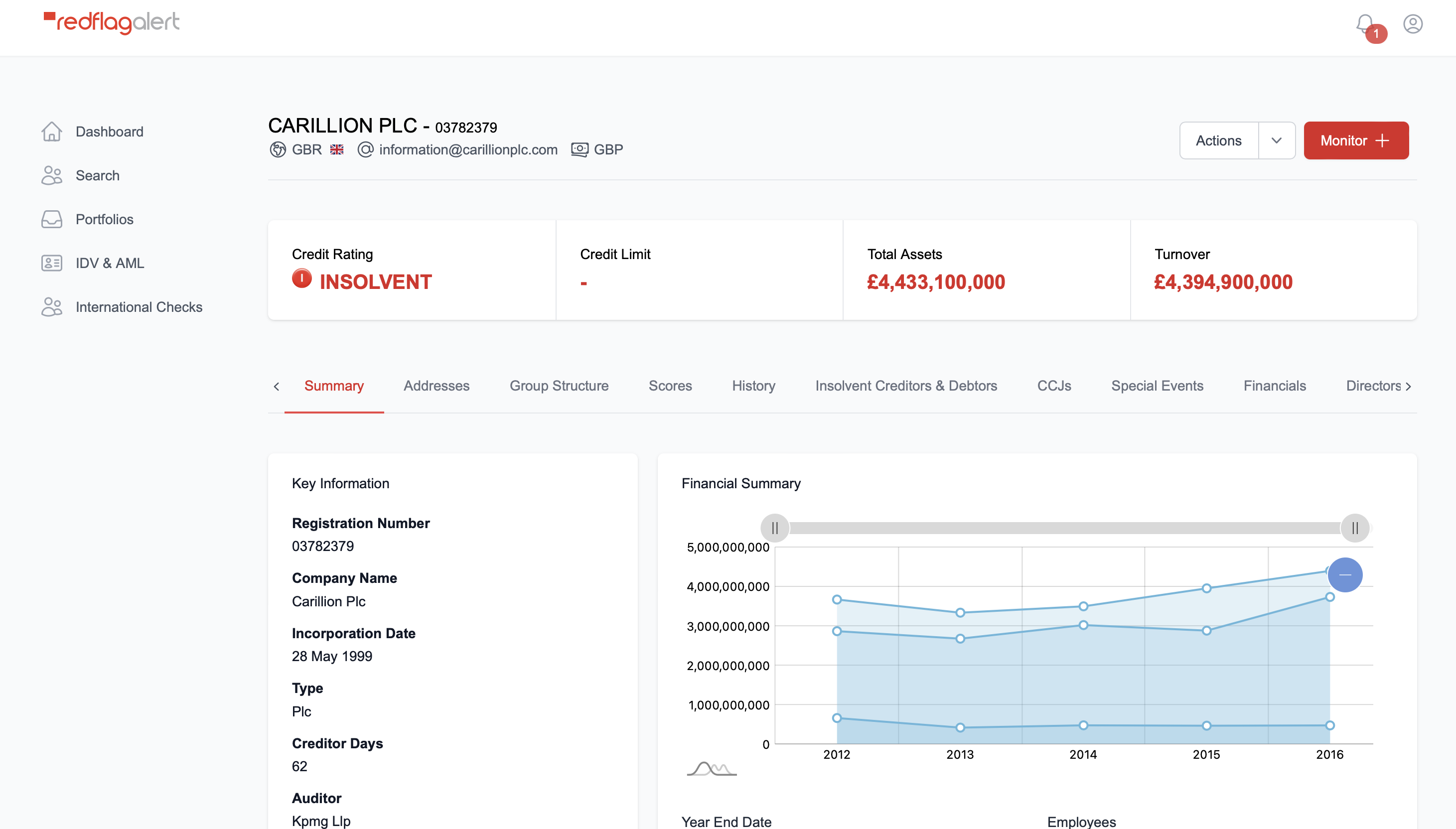Click the Monitor button
The width and height of the screenshot is (1456, 829).
point(1355,140)
